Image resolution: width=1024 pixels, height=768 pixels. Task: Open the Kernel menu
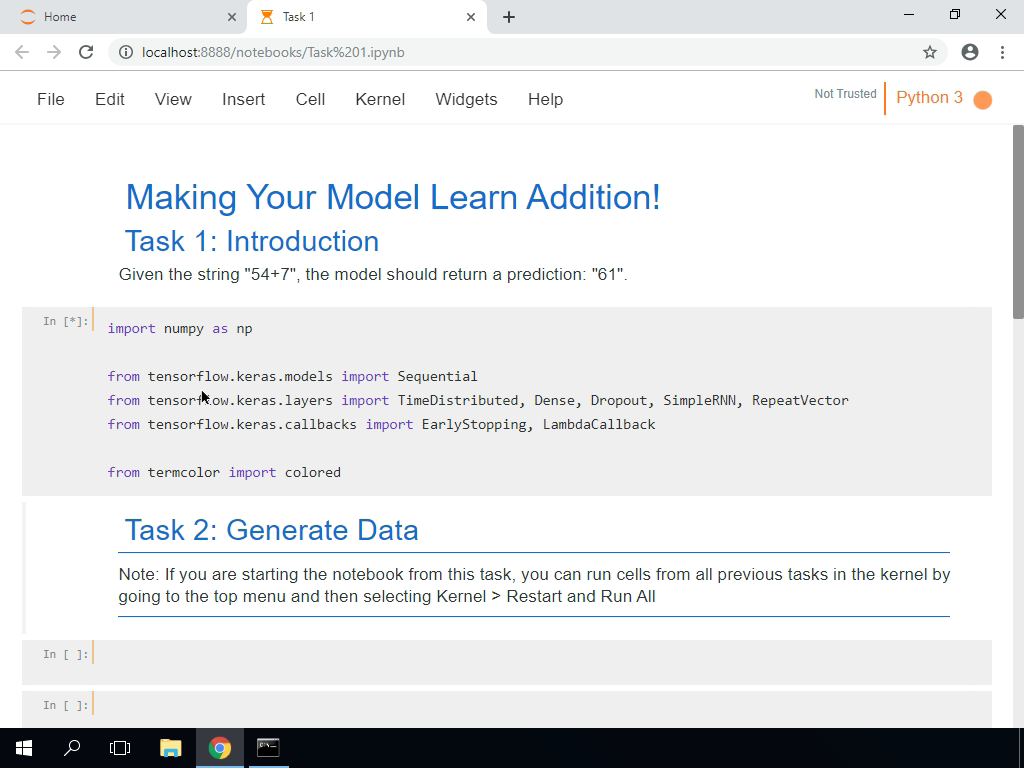[x=379, y=99]
